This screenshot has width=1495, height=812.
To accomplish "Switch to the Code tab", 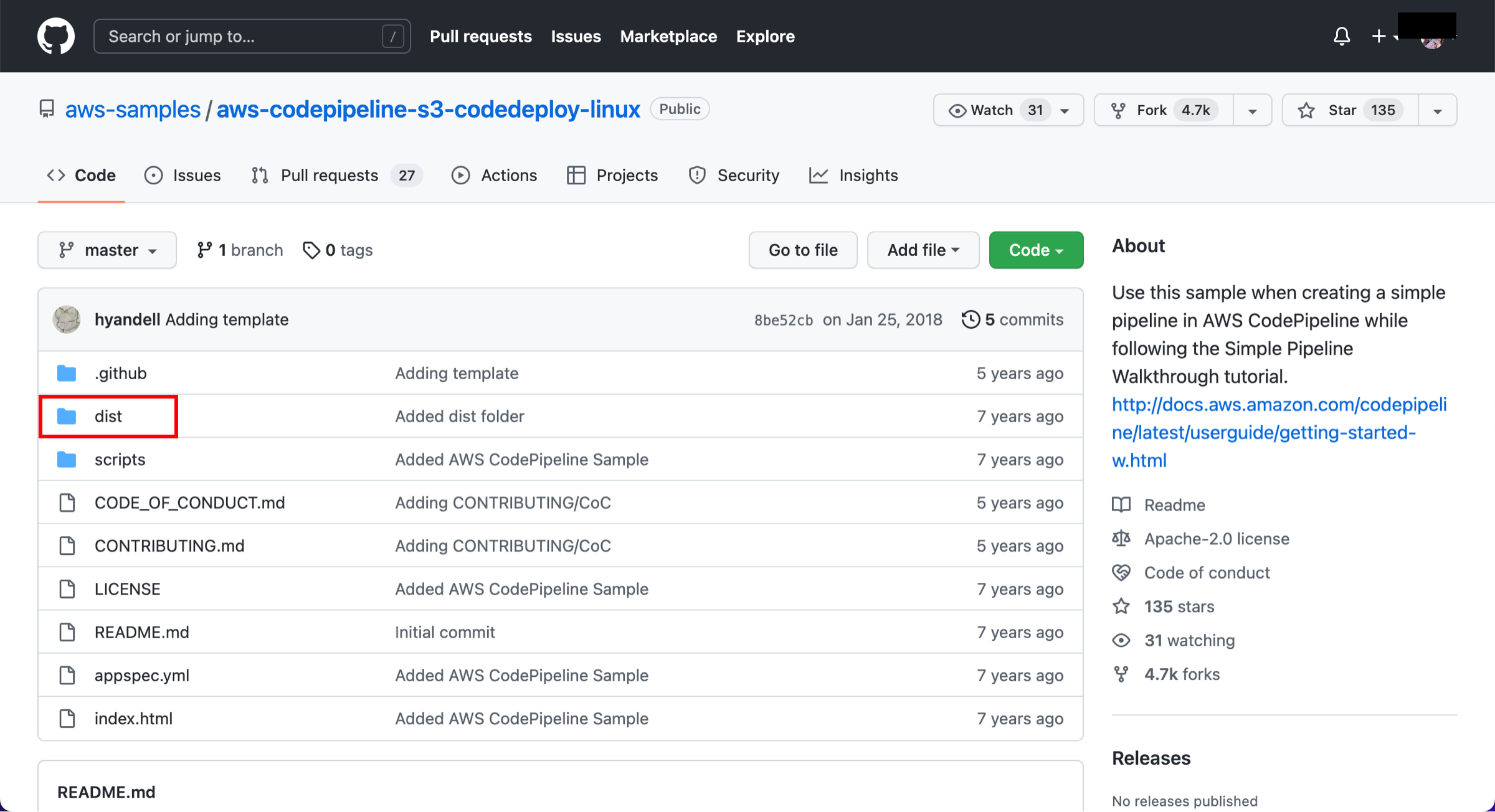I will [82, 176].
